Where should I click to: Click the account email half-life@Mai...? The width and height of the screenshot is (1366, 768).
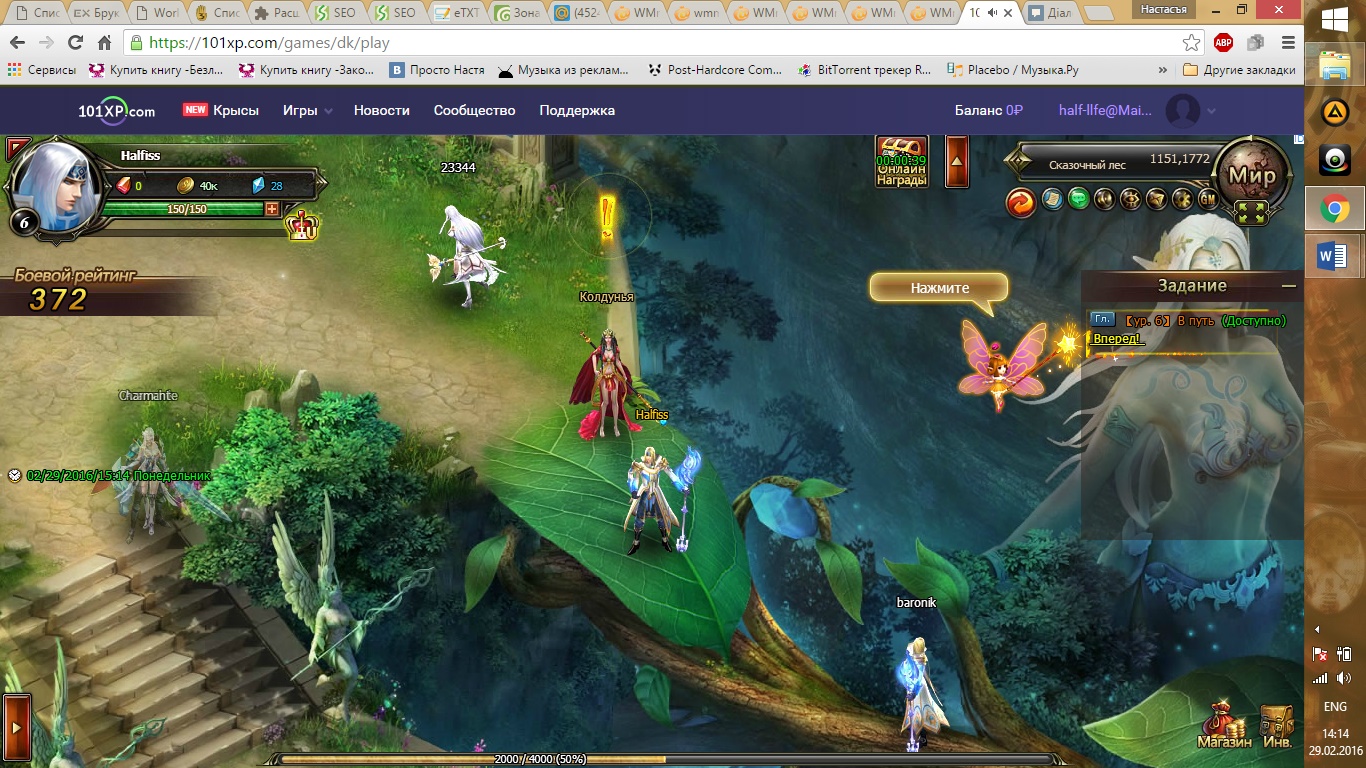[1105, 110]
